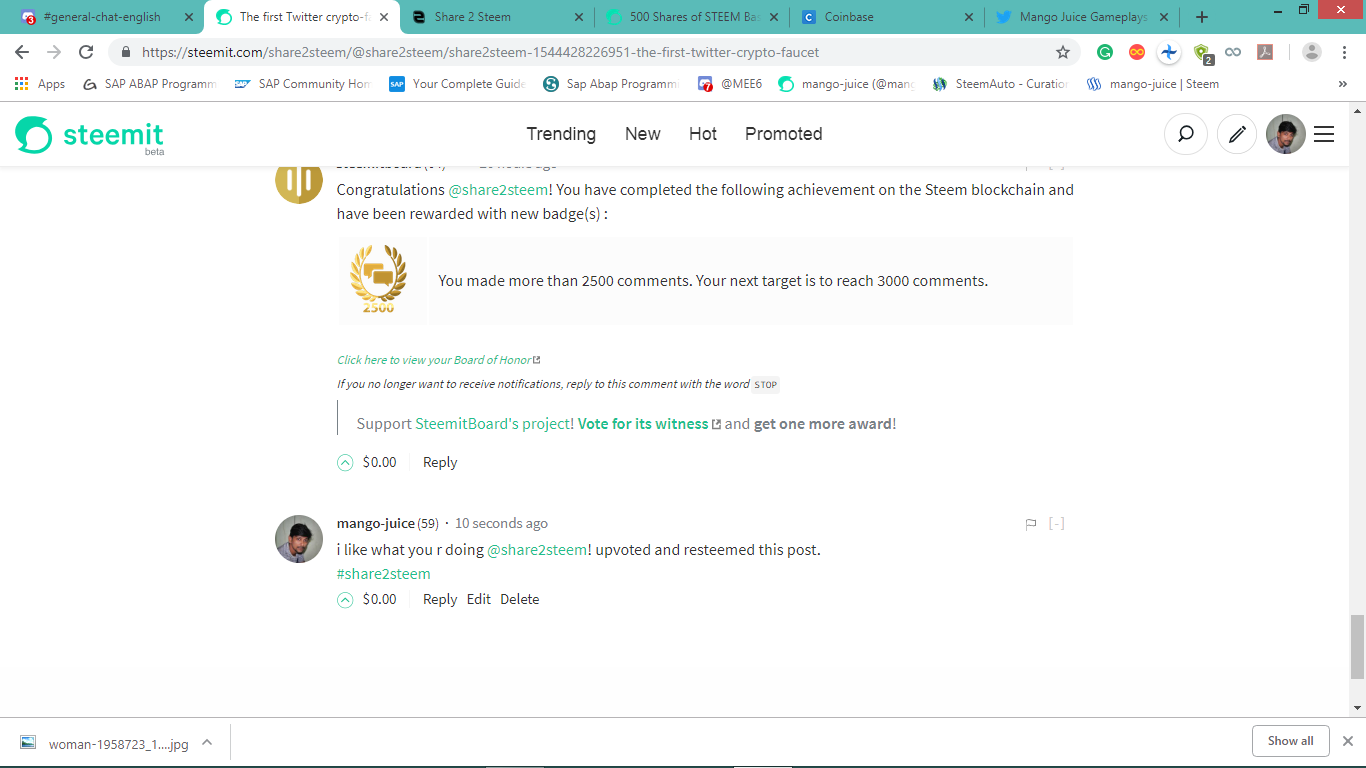This screenshot has width=1366, height=768.
Task: Upvote the mango-juice comment
Action: (x=345, y=599)
